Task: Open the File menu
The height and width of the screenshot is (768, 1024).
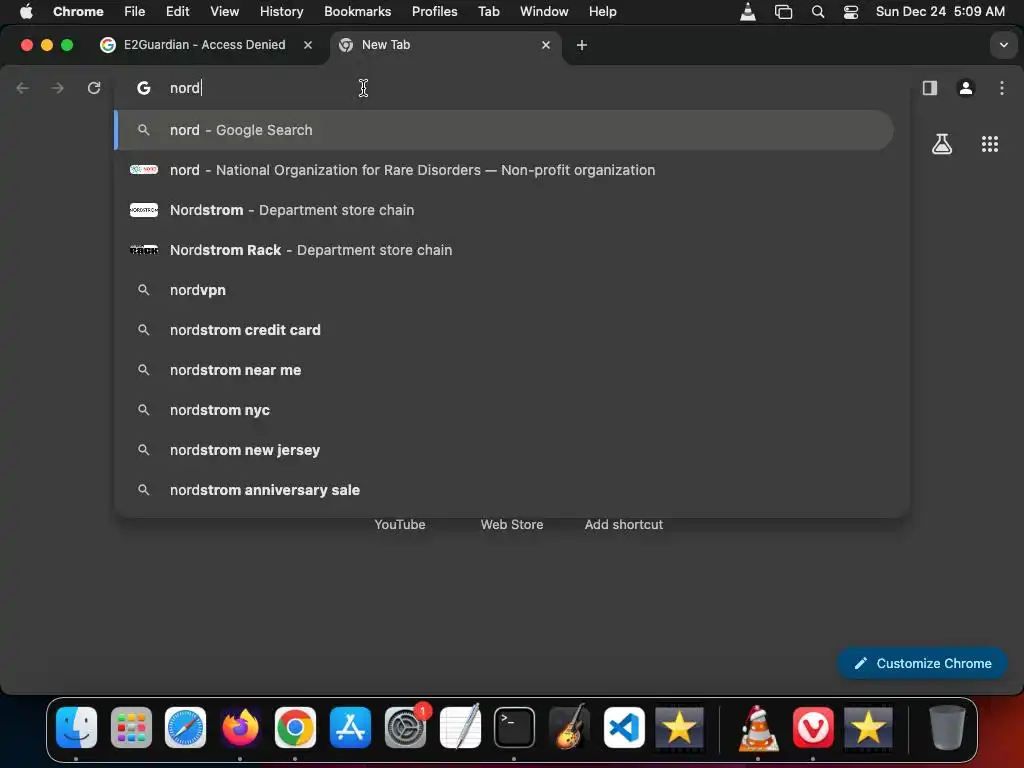Action: click(x=135, y=11)
